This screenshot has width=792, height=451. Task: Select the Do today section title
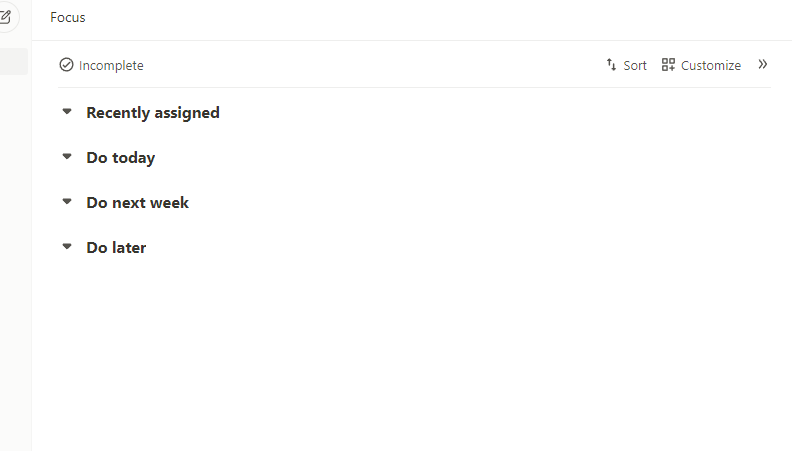121,158
